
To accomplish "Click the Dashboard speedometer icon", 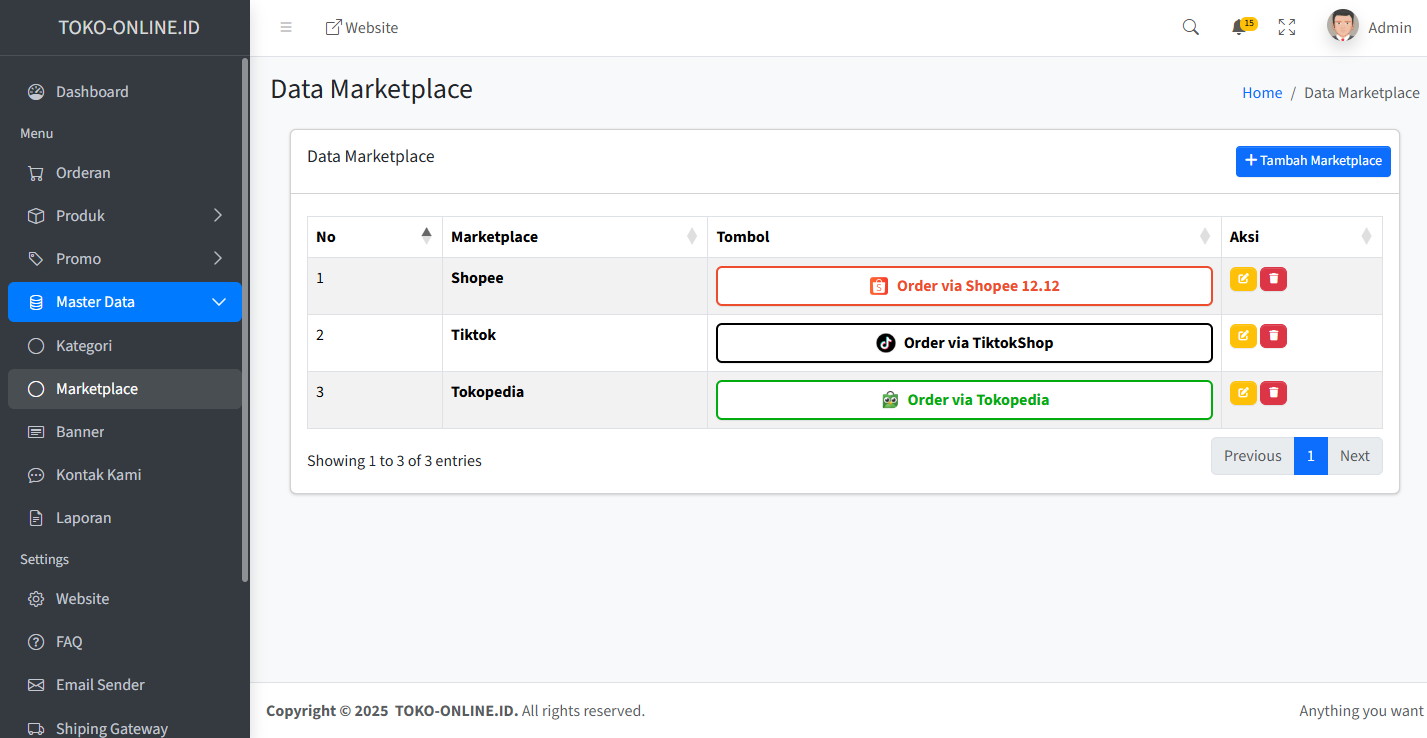I will (x=36, y=92).
